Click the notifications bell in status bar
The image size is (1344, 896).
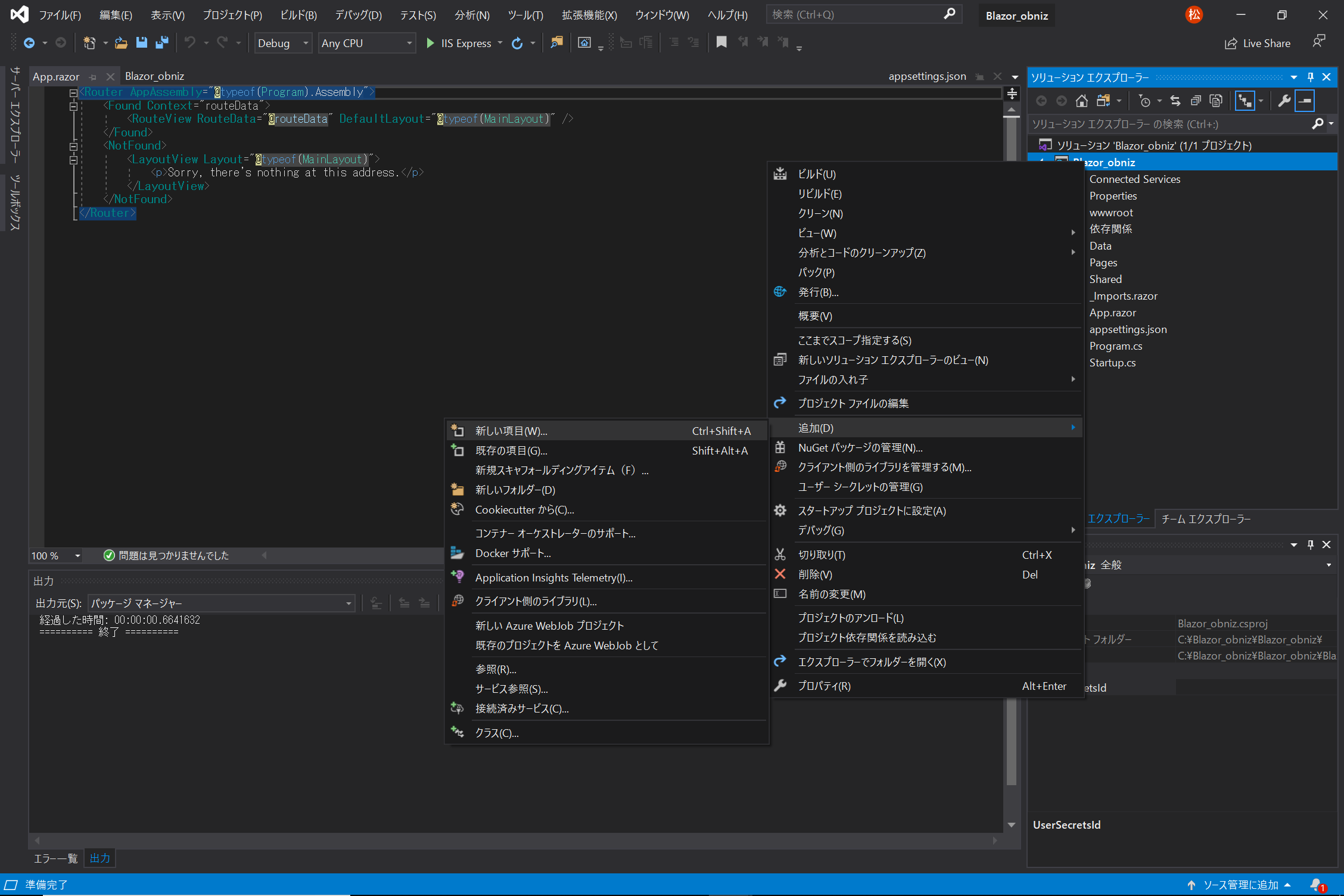tap(1317, 885)
